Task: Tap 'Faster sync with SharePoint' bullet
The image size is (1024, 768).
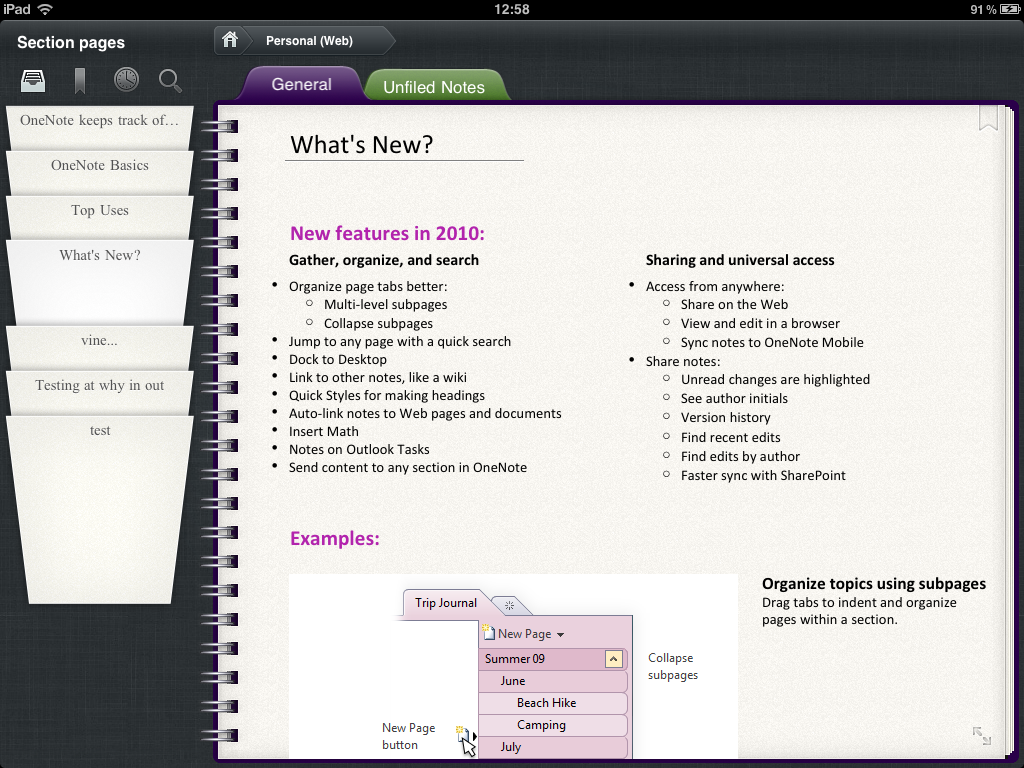Action: tap(763, 475)
